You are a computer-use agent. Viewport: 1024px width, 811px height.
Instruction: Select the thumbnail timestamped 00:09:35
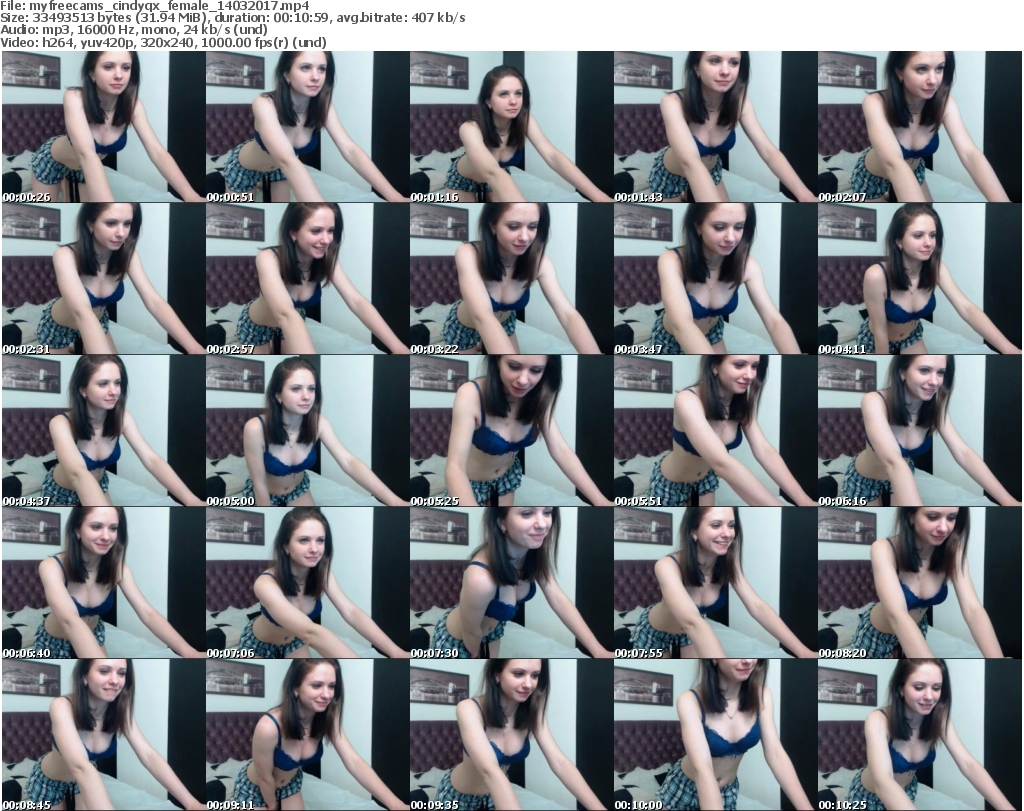[x=511, y=735]
